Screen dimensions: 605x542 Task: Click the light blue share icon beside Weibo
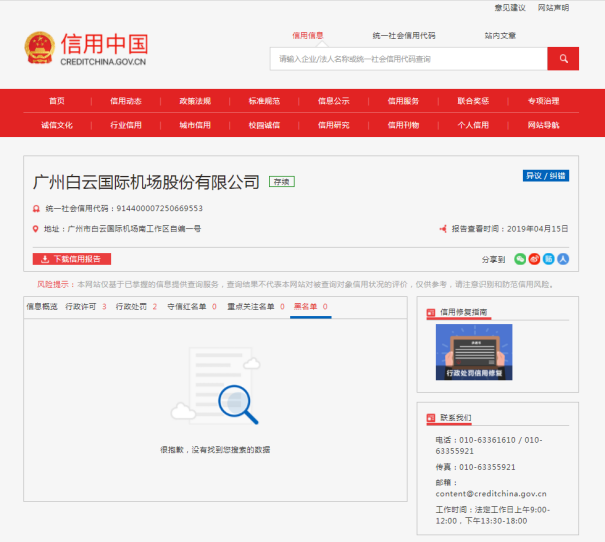(549, 259)
